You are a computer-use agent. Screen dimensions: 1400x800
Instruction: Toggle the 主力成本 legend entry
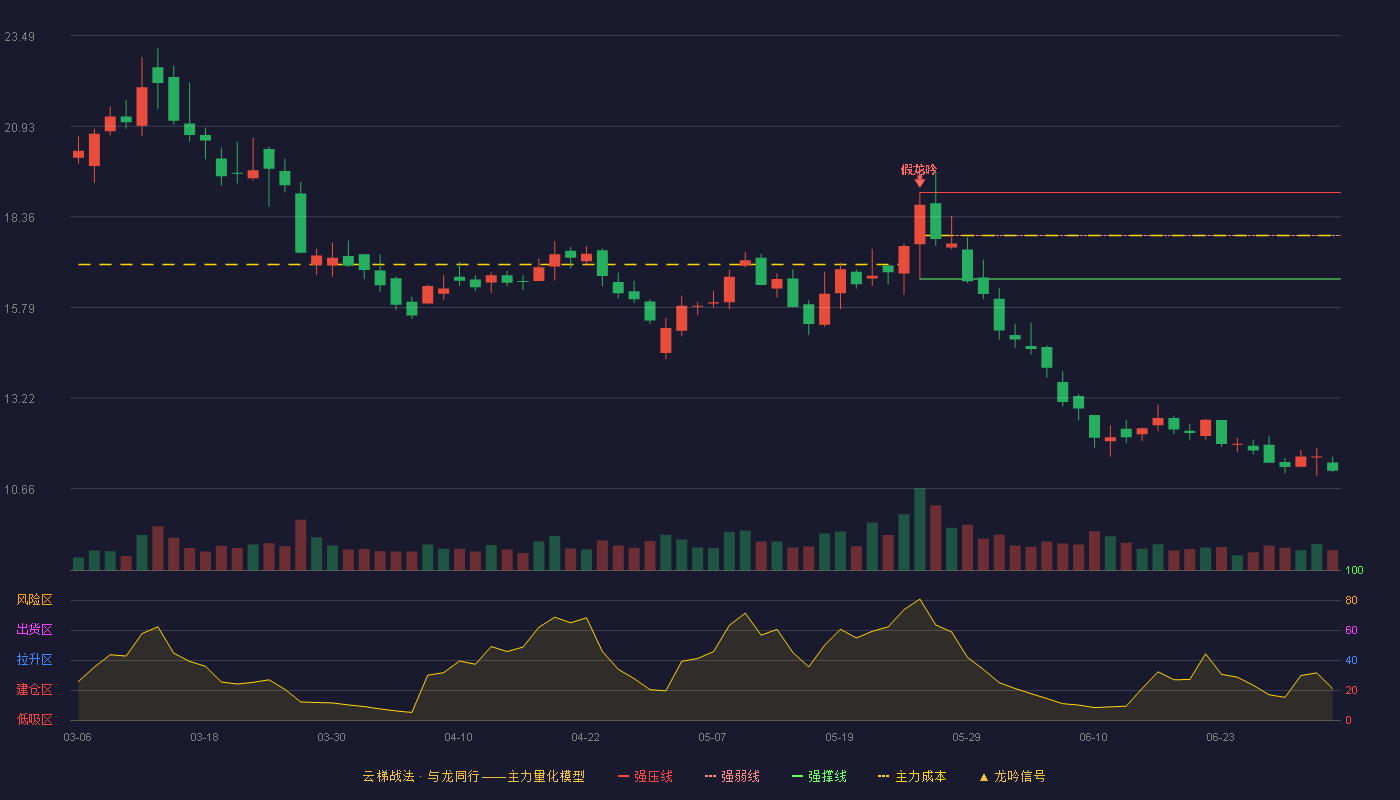click(912, 776)
